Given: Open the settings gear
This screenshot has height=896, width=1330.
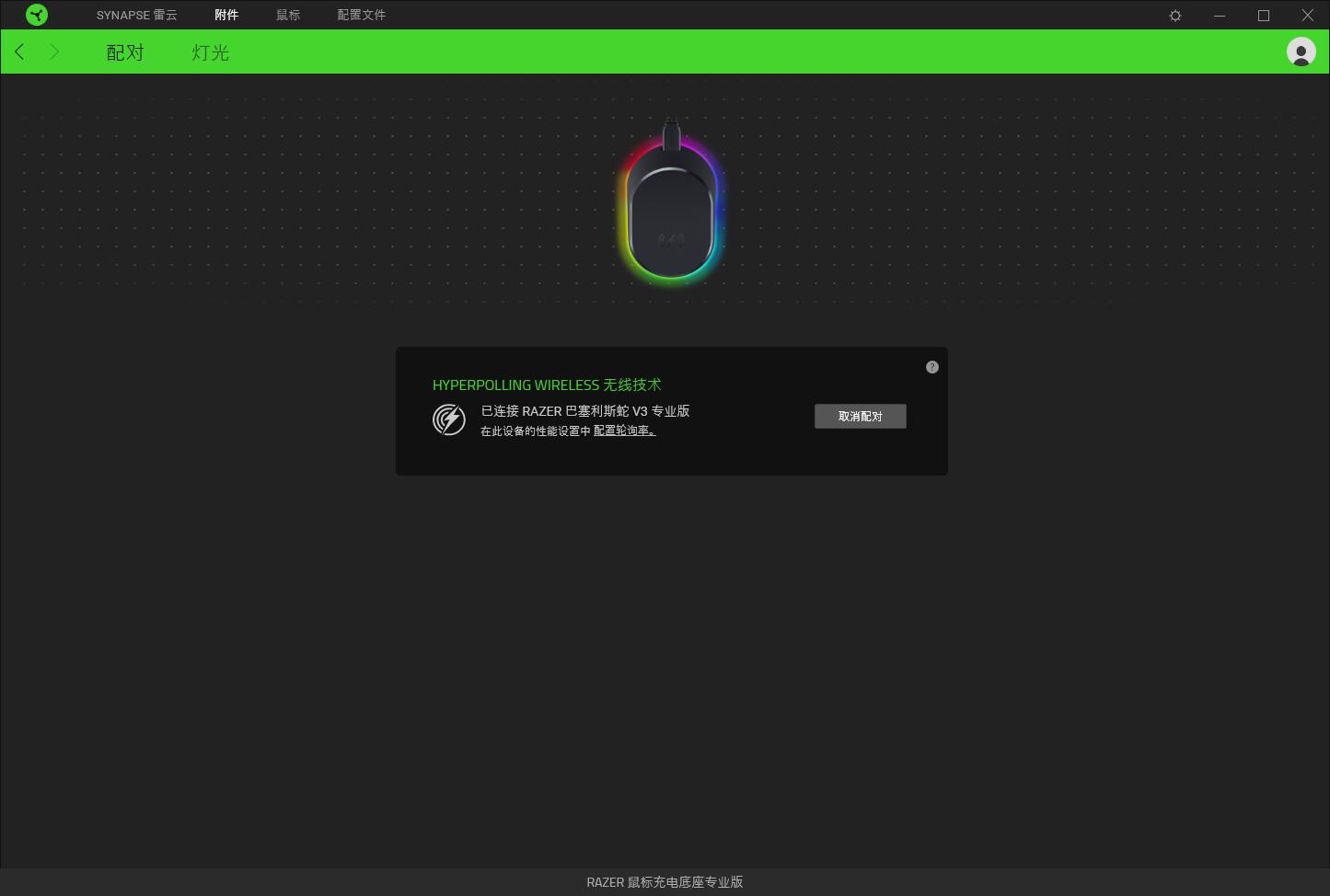Looking at the screenshot, I should [1175, 16].
